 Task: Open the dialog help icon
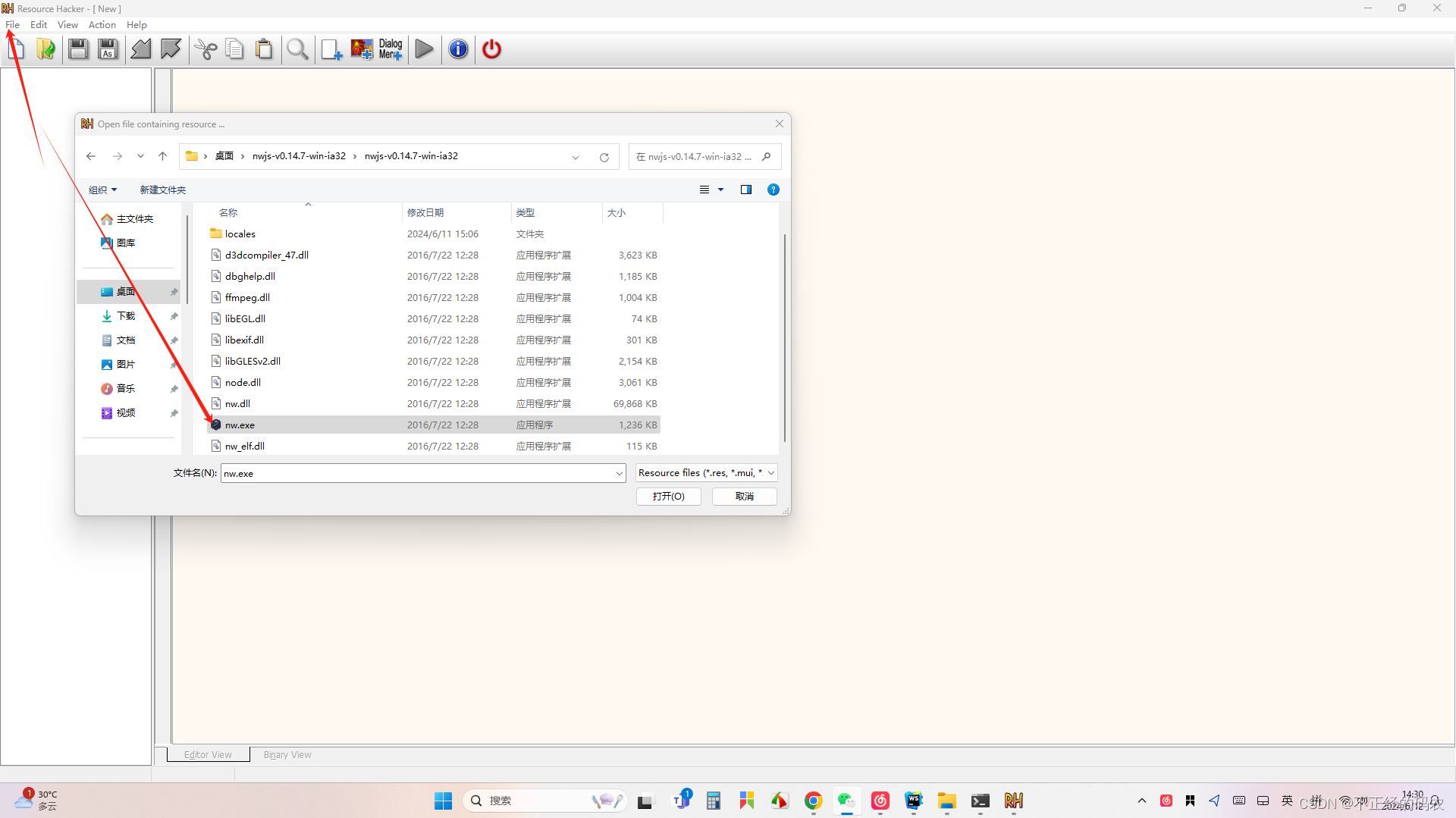pyautogui.click(x=773, y=190)
